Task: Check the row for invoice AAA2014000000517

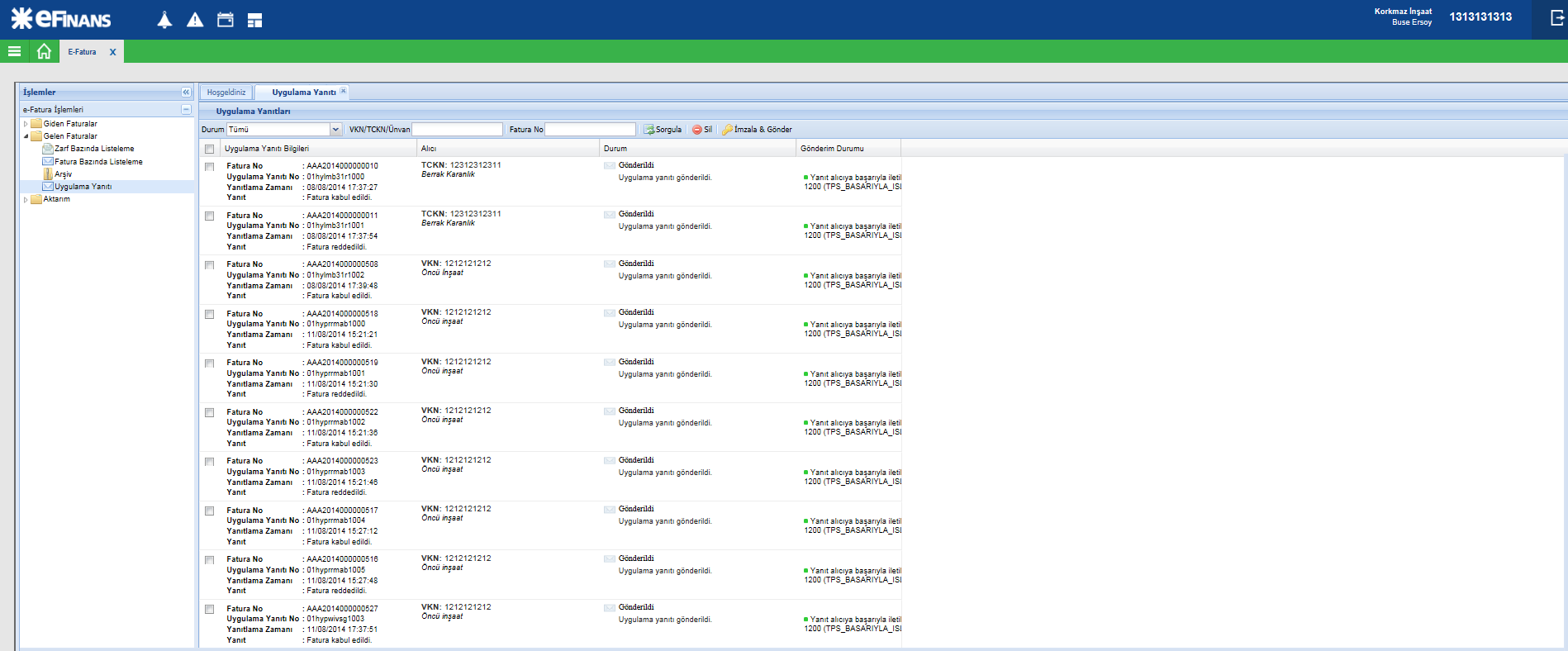Action: pyautogui.click(x=210, y=511)
